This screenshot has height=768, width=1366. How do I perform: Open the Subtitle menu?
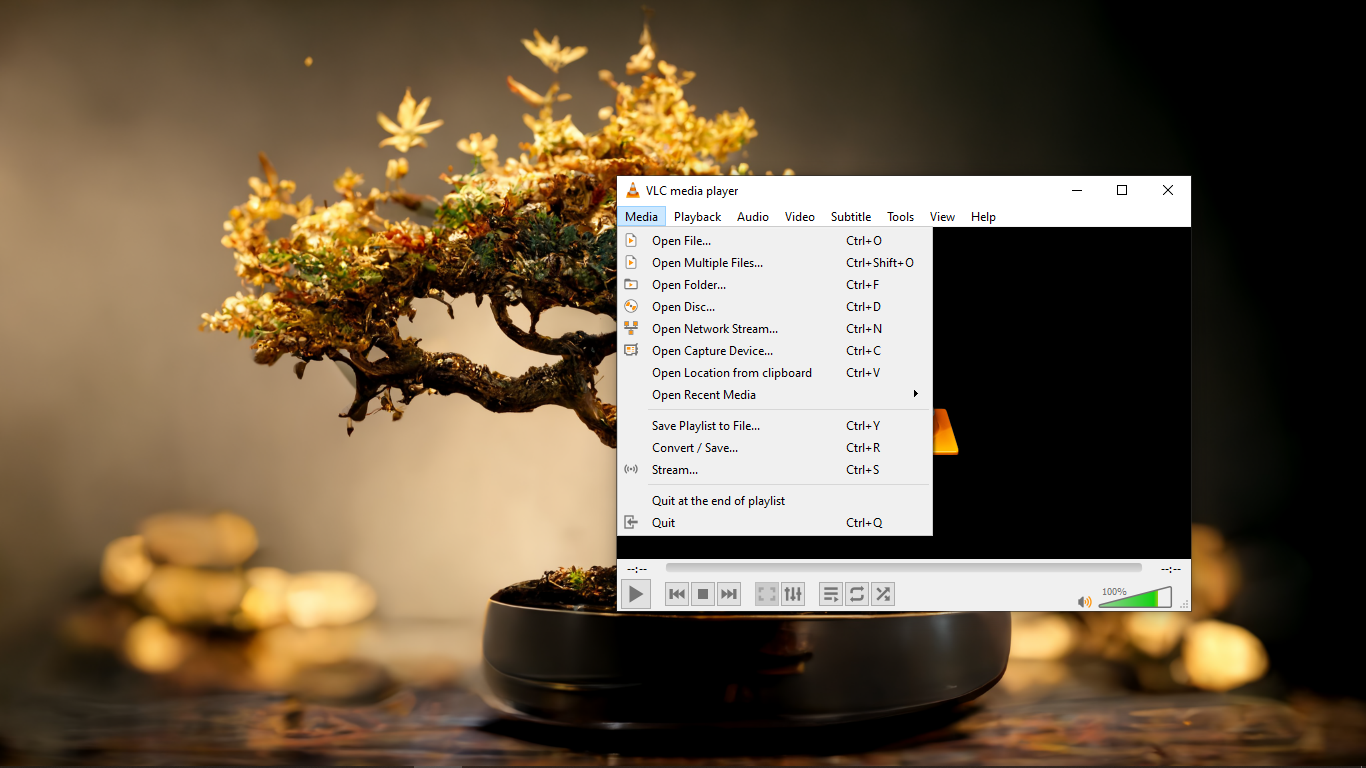click(851, 216)
